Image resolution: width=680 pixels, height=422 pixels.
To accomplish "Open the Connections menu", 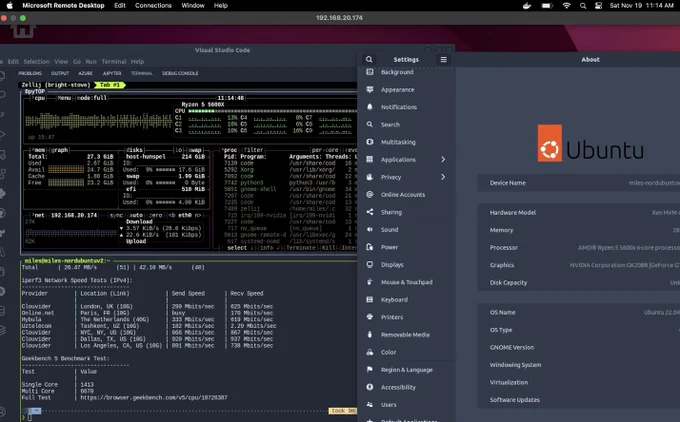I will [153, 6].
